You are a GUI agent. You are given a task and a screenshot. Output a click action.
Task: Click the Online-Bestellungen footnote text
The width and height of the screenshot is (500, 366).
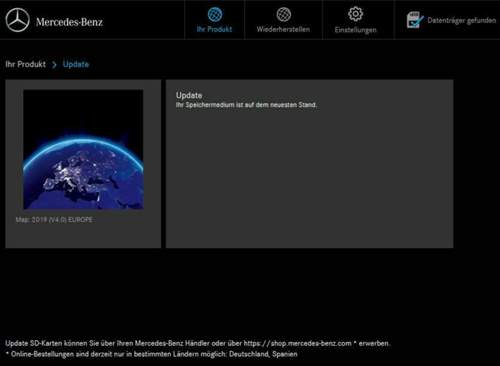(x=151, y=354)
